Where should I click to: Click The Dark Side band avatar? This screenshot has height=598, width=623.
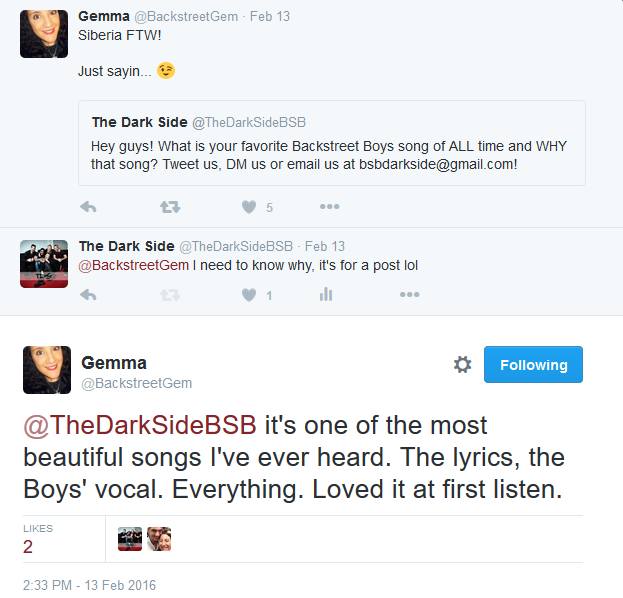point(44,263)
